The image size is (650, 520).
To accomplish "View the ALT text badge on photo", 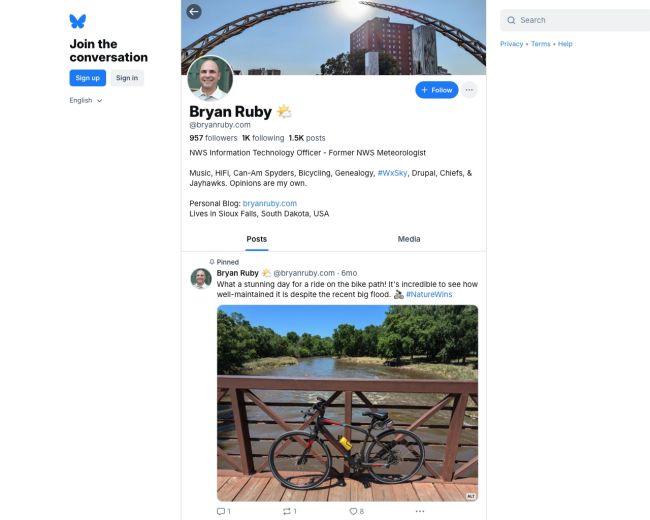I will (470, 496).
